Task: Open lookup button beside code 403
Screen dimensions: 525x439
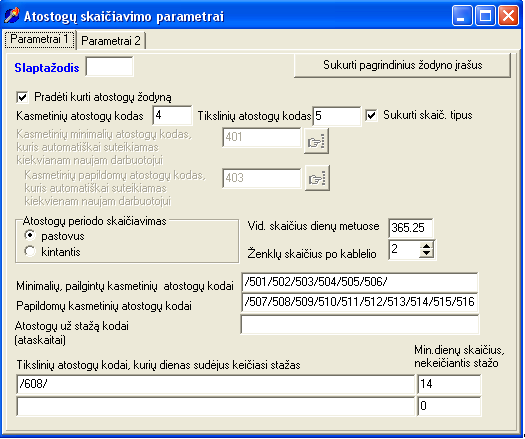Action: click(317, 178)
